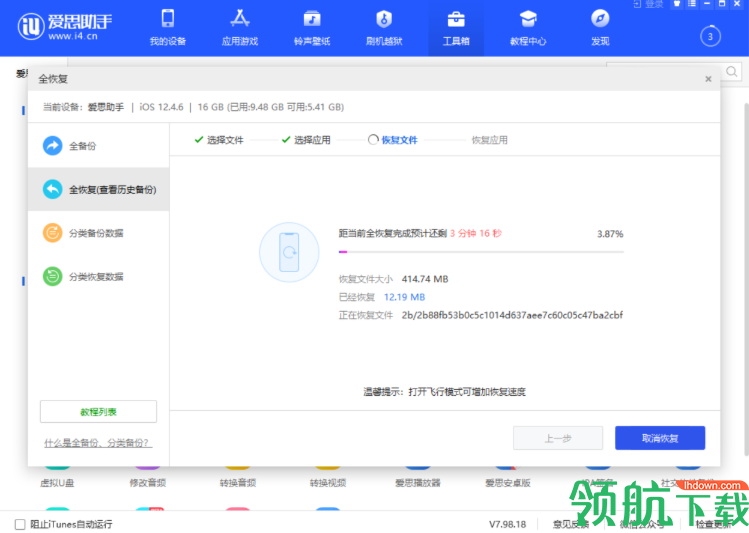Open 分类恢复数据 categorized restore
The width and height of the screenshot is (749, 533).
(x=99, y=277)
